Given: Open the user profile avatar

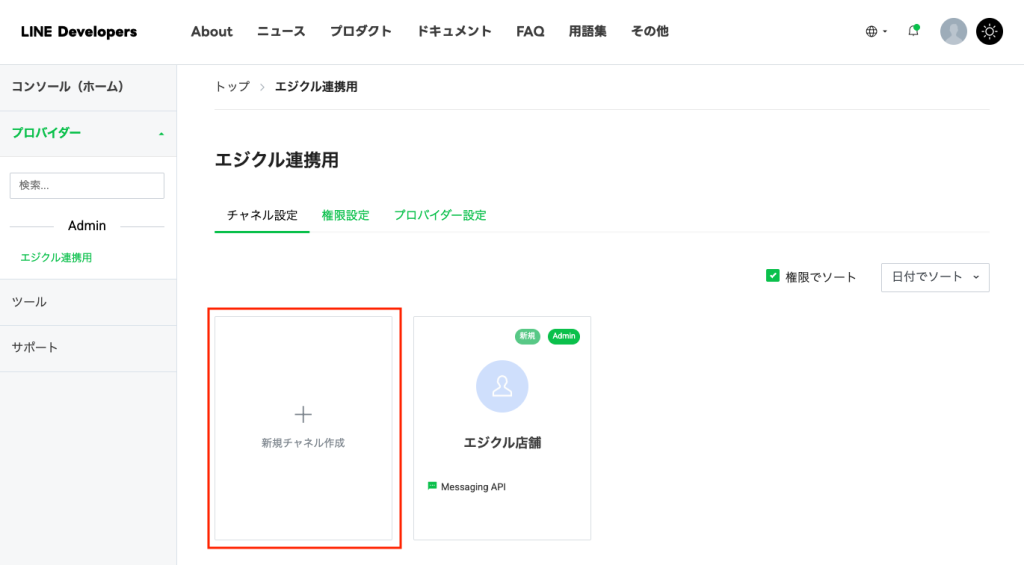Looking at the screenshot, I should tap(953, 31).
